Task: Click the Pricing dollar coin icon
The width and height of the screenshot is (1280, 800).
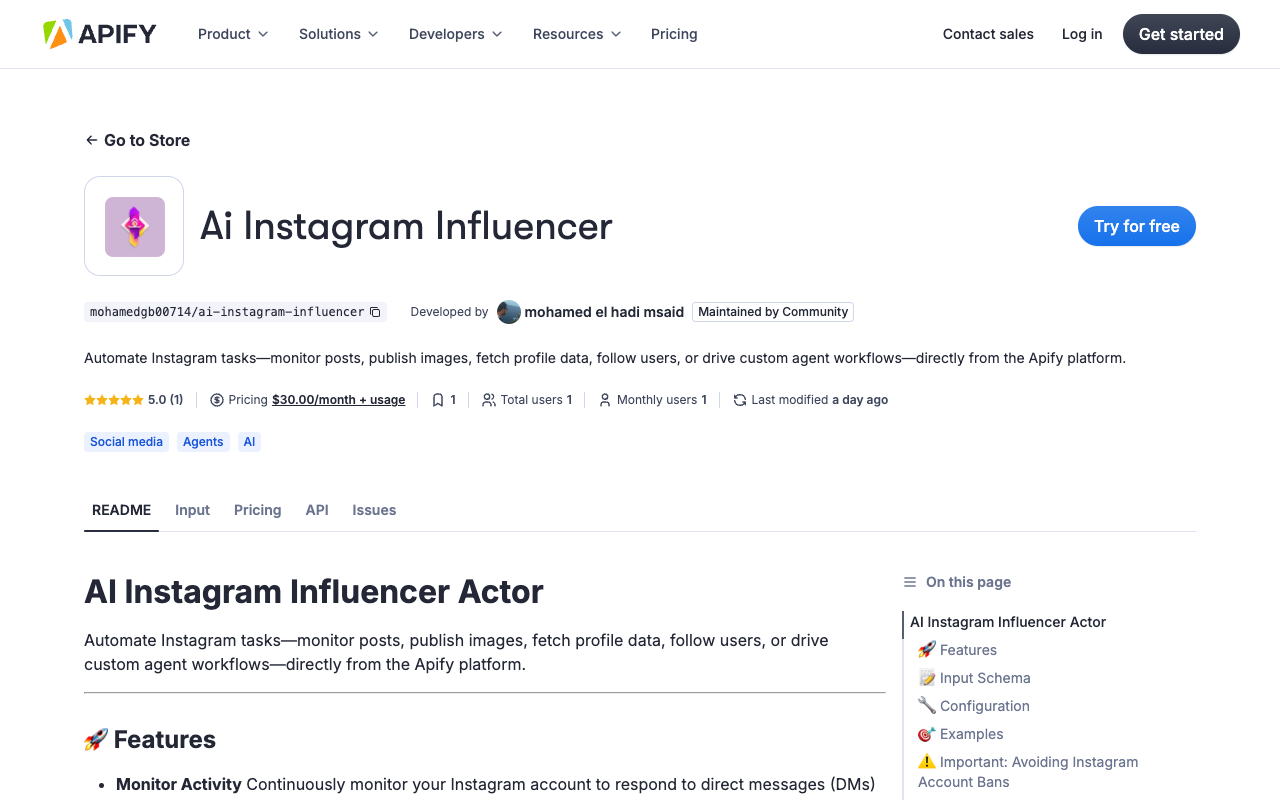Action: pyautogui.click(x=217, y=400)
